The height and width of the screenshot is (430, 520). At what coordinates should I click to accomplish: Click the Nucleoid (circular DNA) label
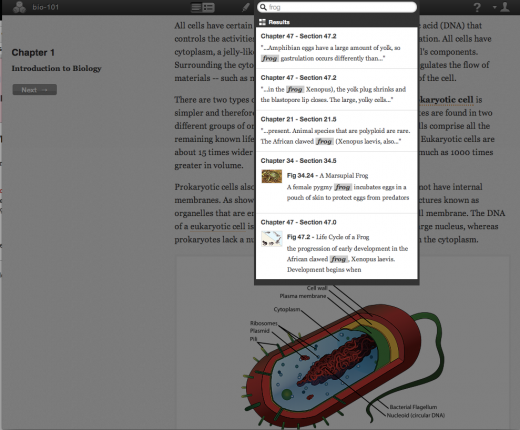coord(416,415)
